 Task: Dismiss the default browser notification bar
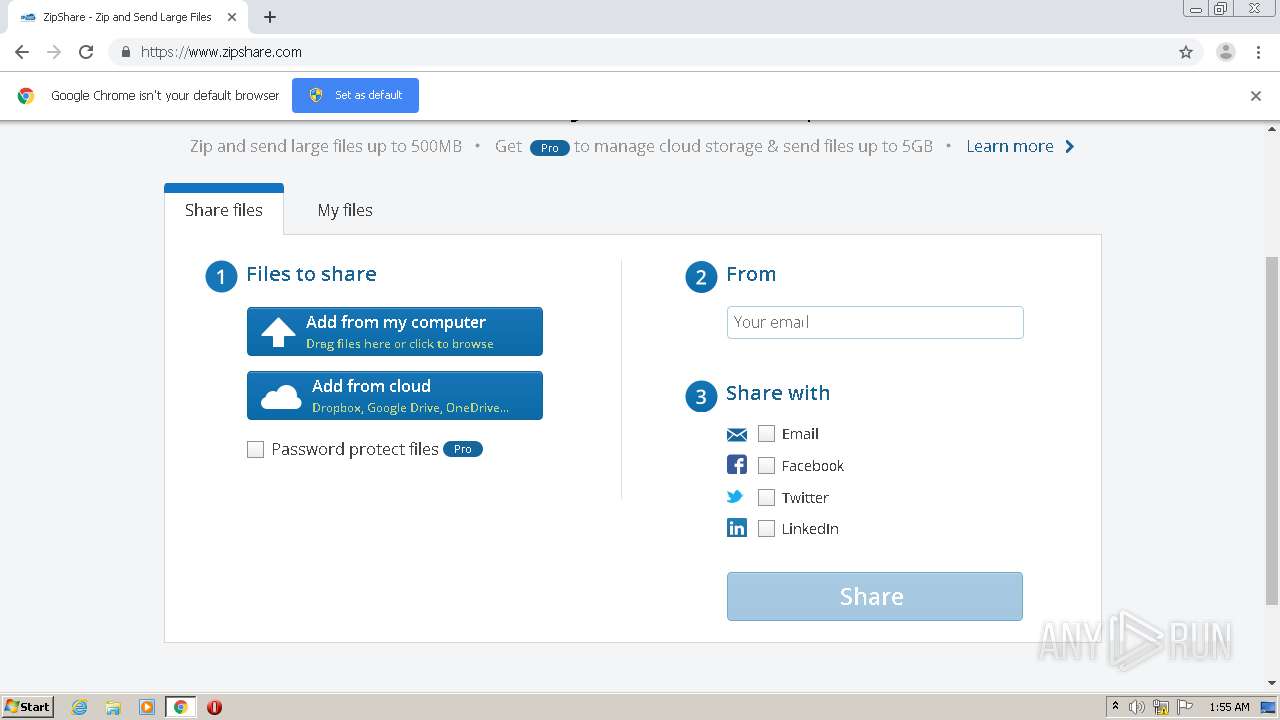pos(1256,96)
